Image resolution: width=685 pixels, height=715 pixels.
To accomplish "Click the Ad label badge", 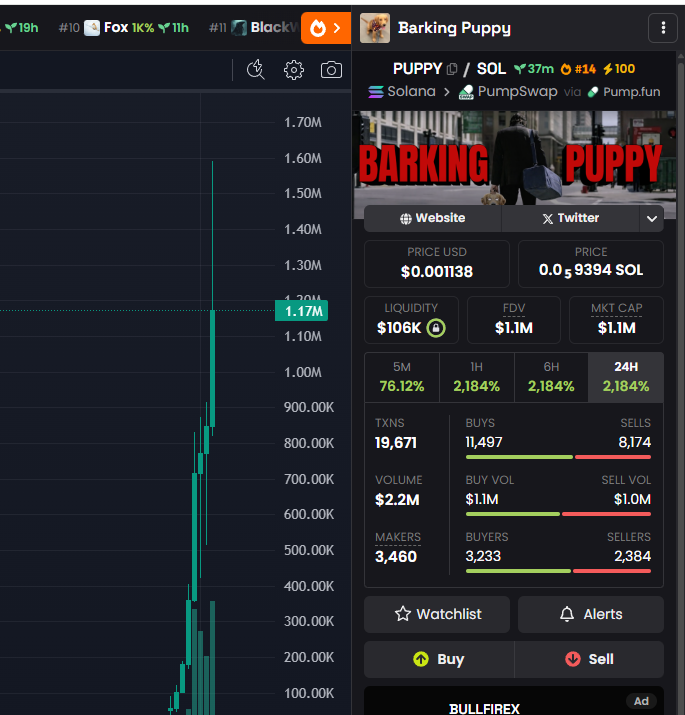I will tap(641, 701).
